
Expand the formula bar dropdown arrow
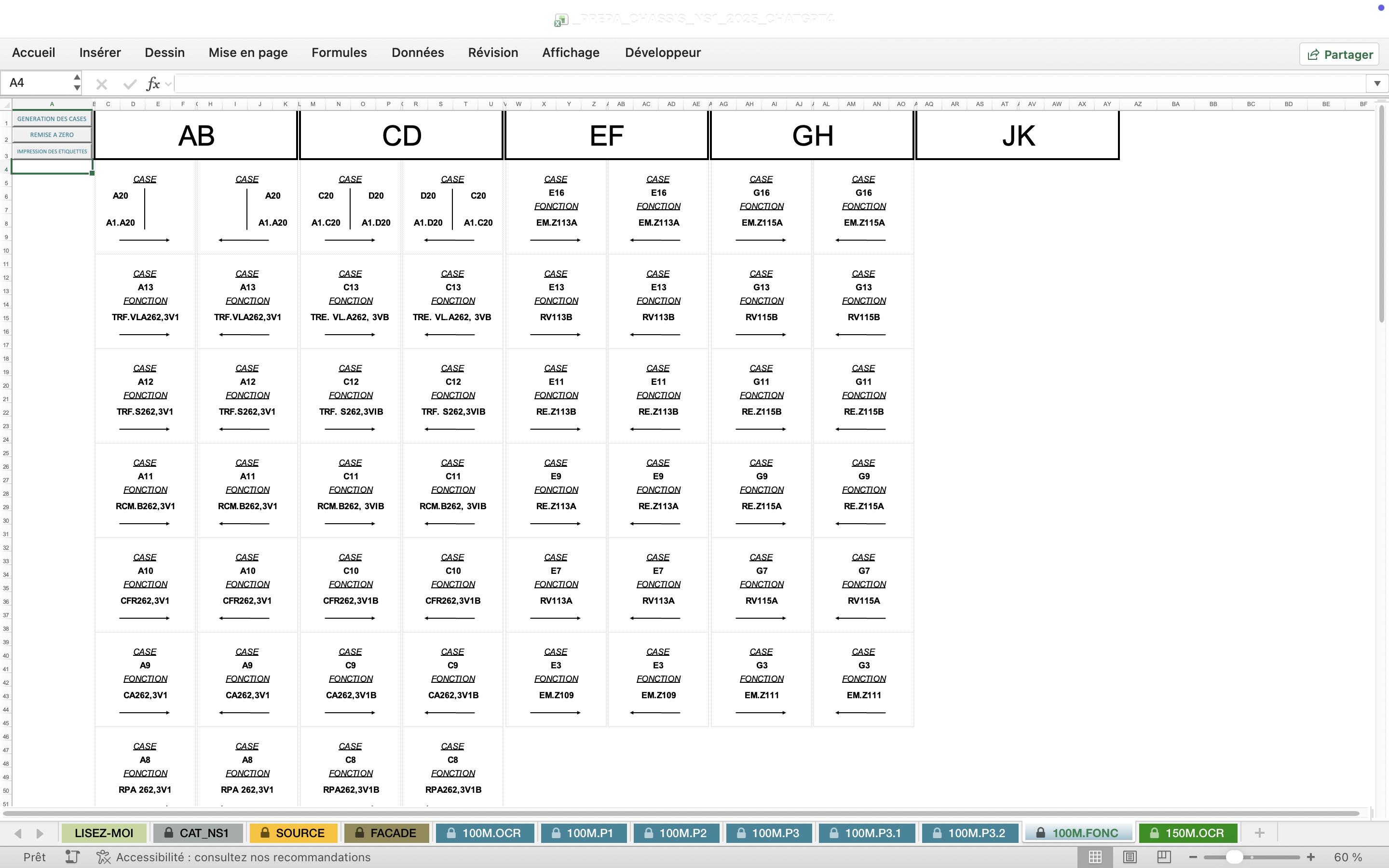click(x=1377, y=83)
